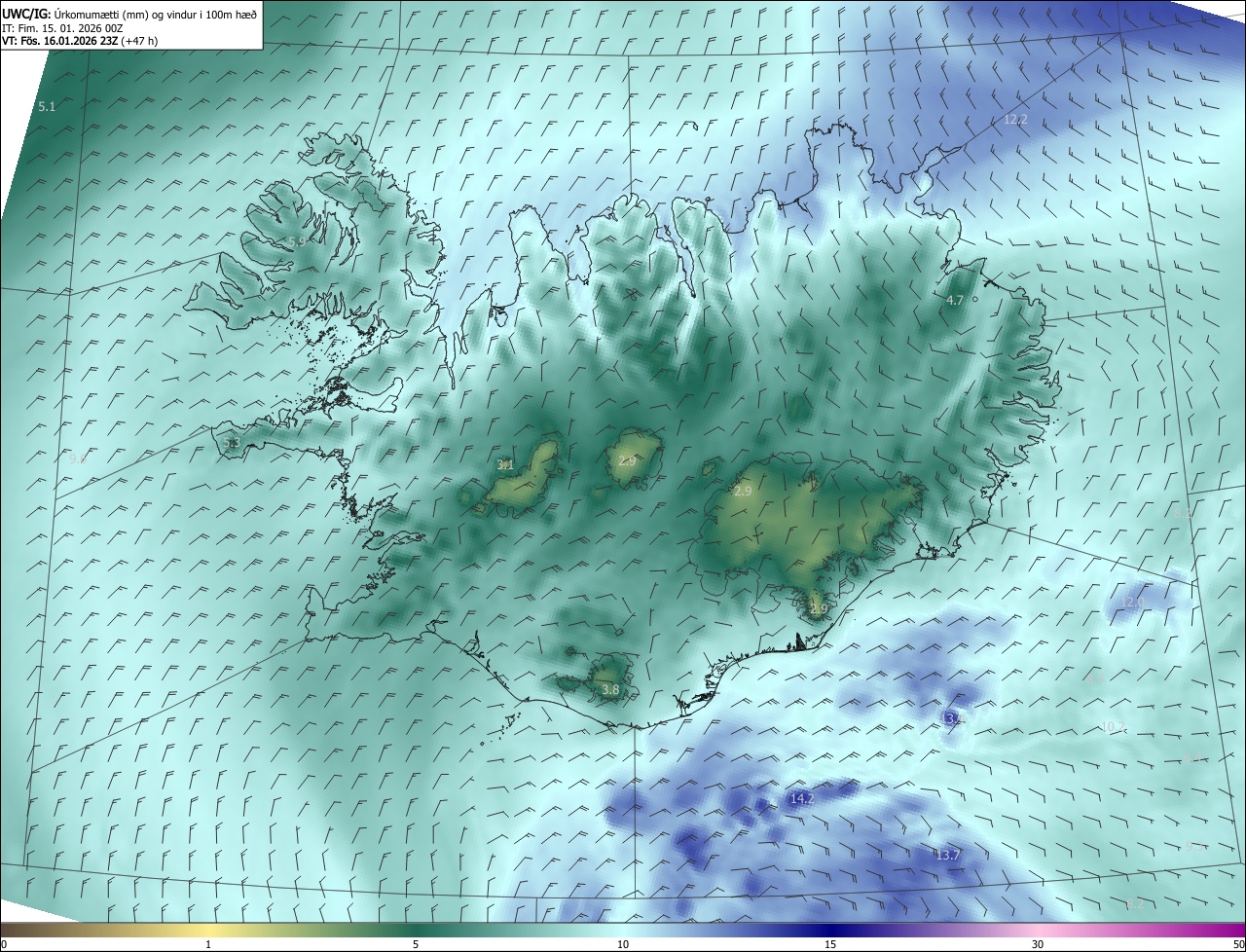1246x952 pixels.
Task: Click the 3.8 value label
Action: (610, 689)
